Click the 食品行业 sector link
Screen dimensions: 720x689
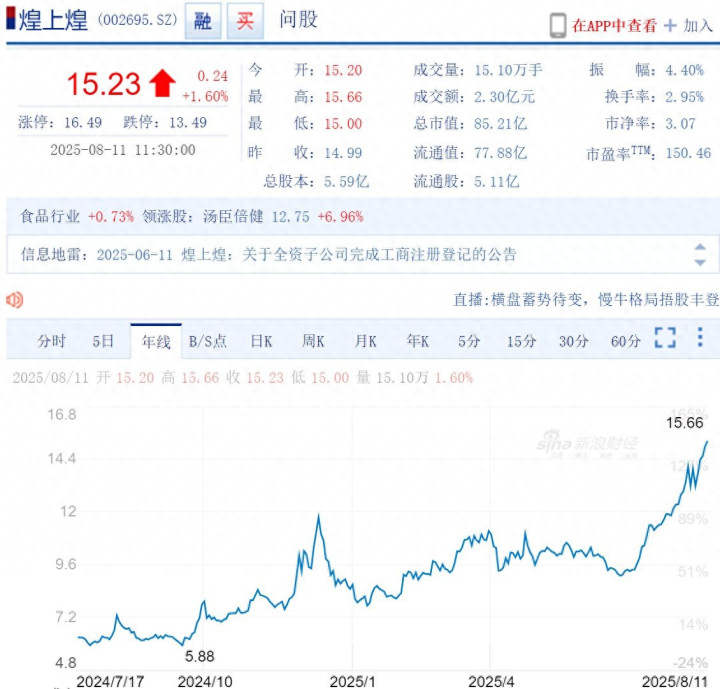[50, 216]
